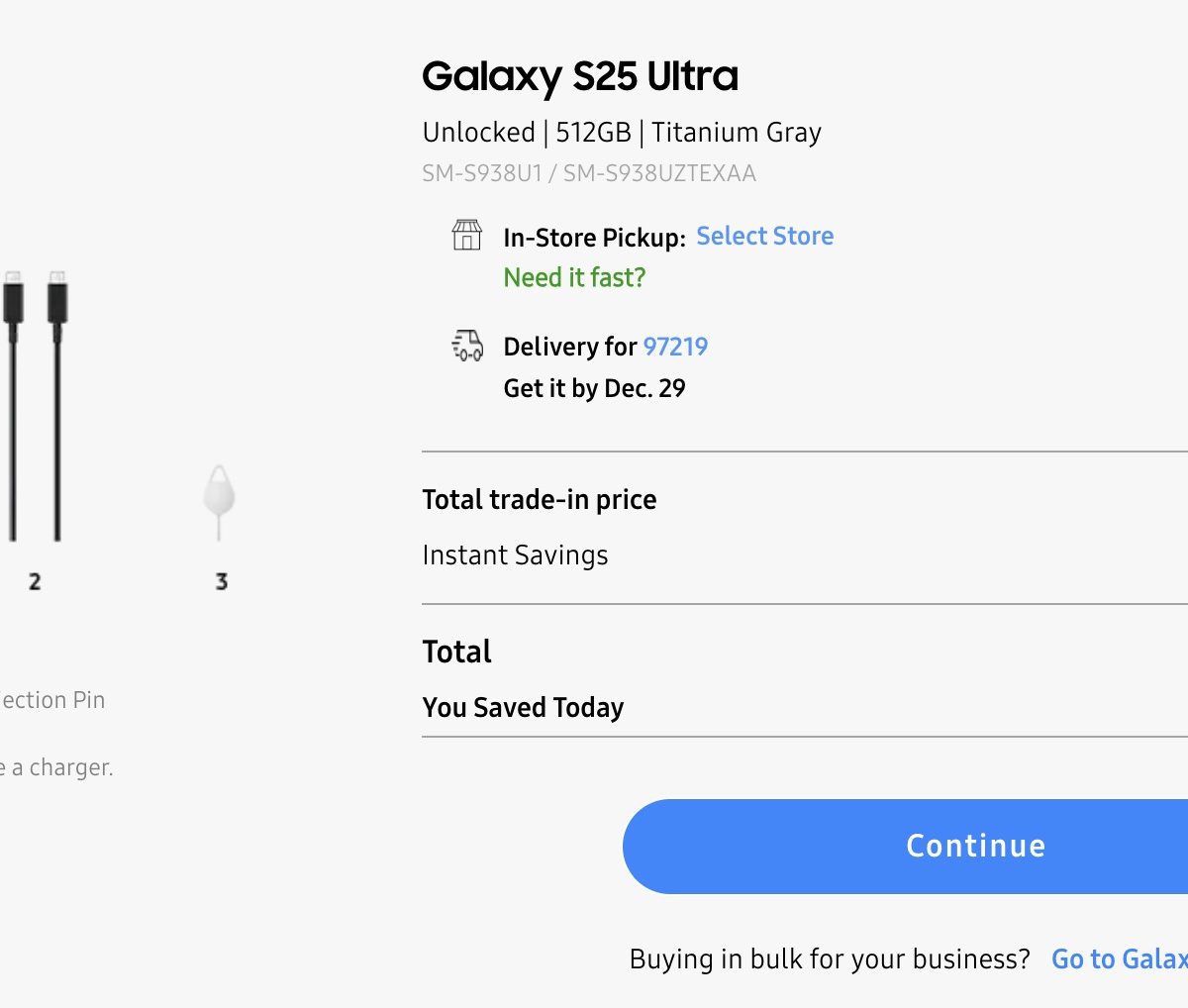Click the Buying in bulk for your business text
The image size is (1188, 1008).
coord(829,958)
